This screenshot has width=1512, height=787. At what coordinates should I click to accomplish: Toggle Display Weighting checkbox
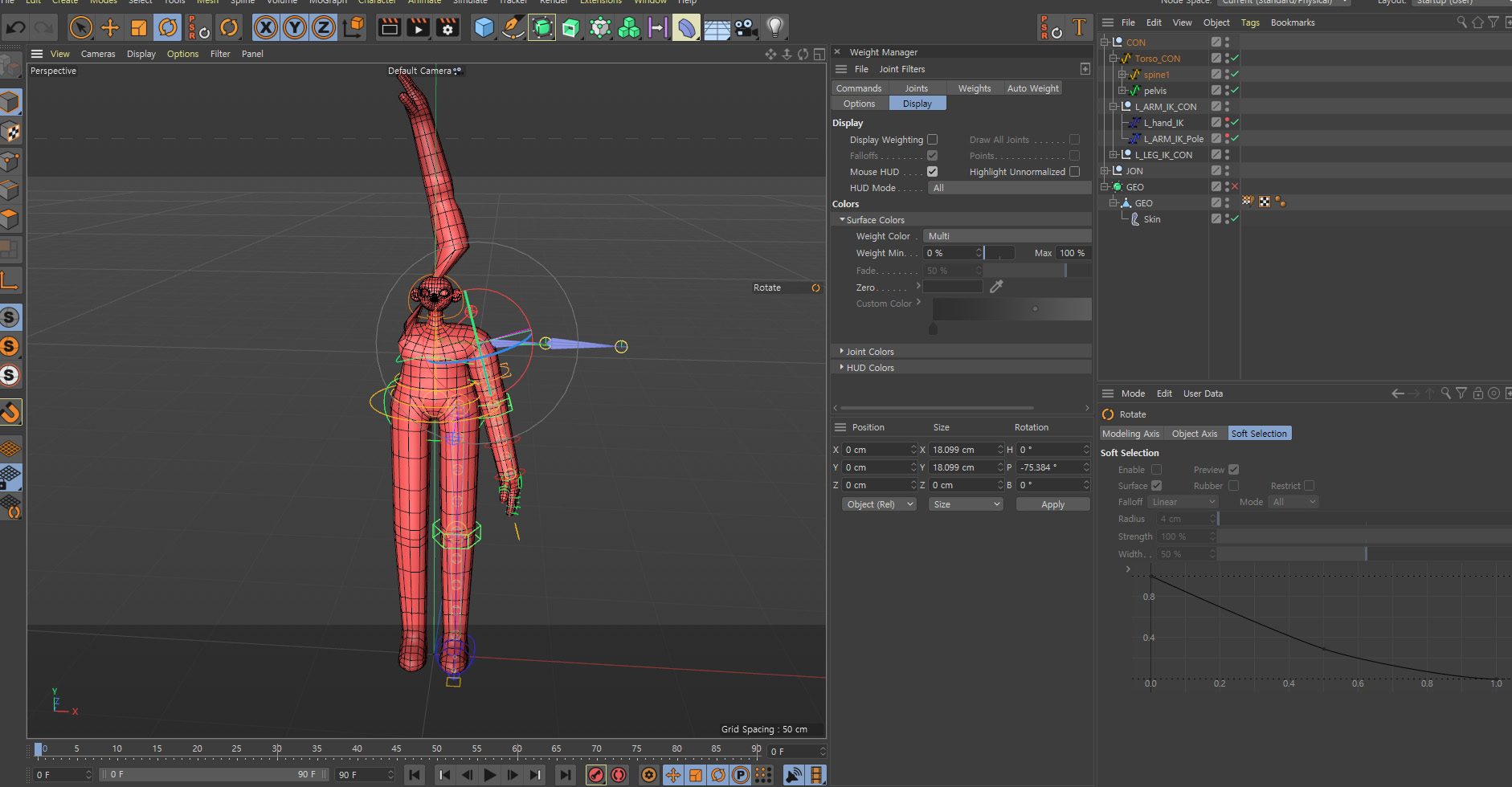click(933, 140)
